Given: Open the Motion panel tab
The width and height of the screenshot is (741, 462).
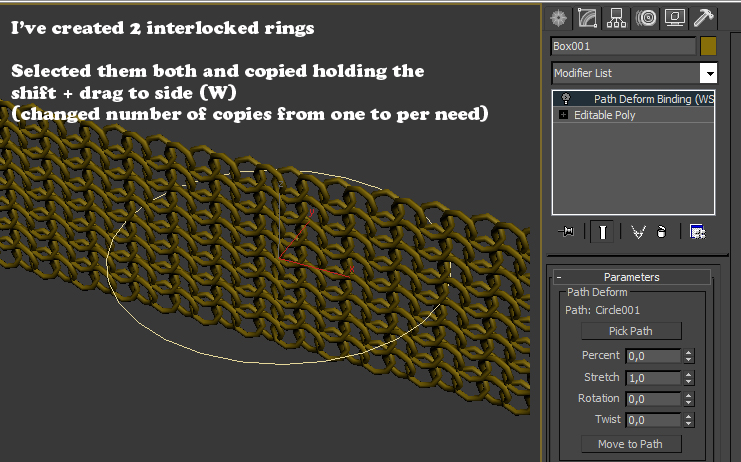Looking at the screenshot, I should [646, 18].
